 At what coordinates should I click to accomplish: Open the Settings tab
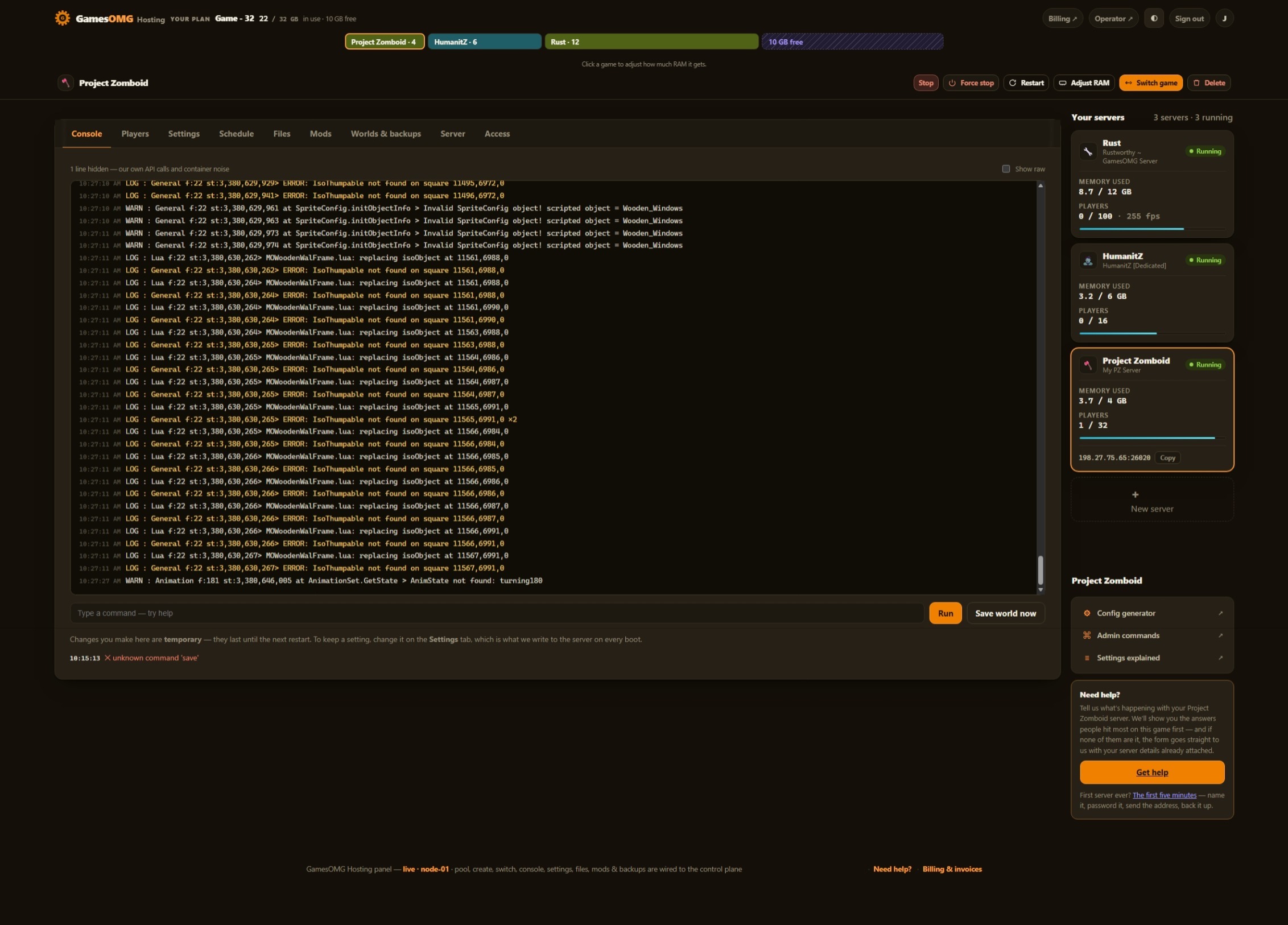(184, 134)
